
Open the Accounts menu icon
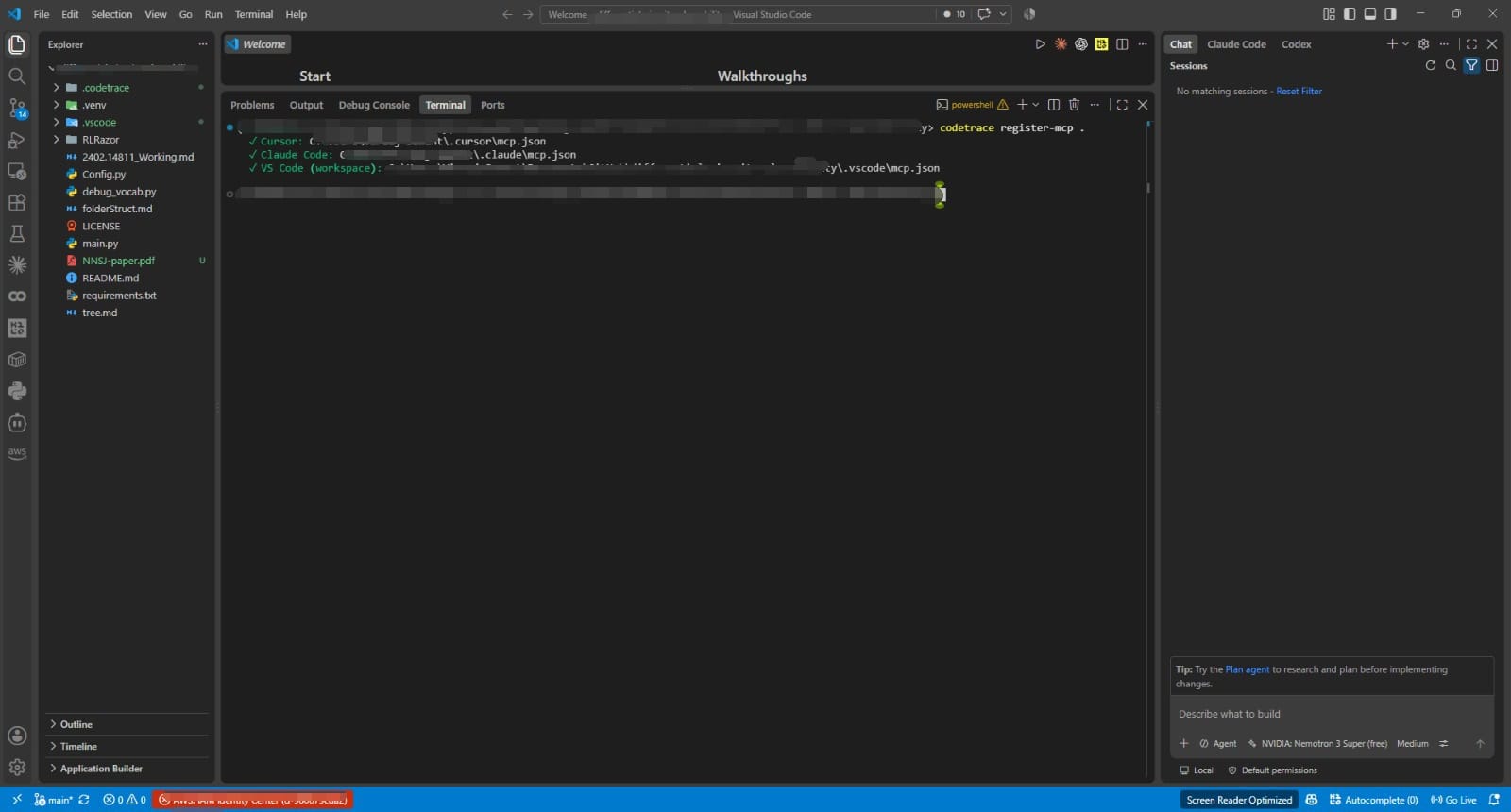tap(17, 736)
